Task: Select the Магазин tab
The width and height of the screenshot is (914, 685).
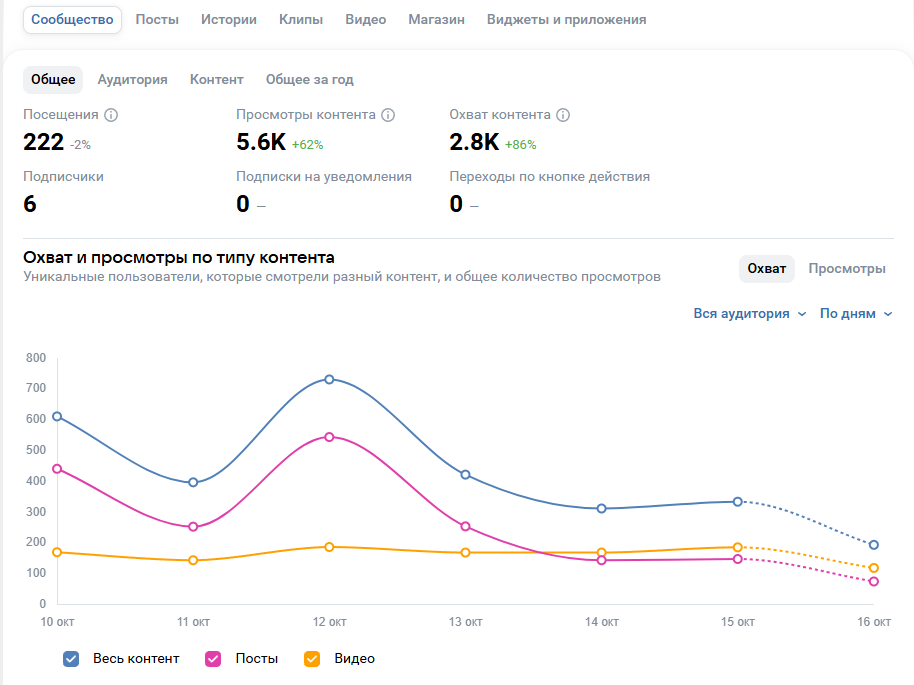Action: point(436,19)
